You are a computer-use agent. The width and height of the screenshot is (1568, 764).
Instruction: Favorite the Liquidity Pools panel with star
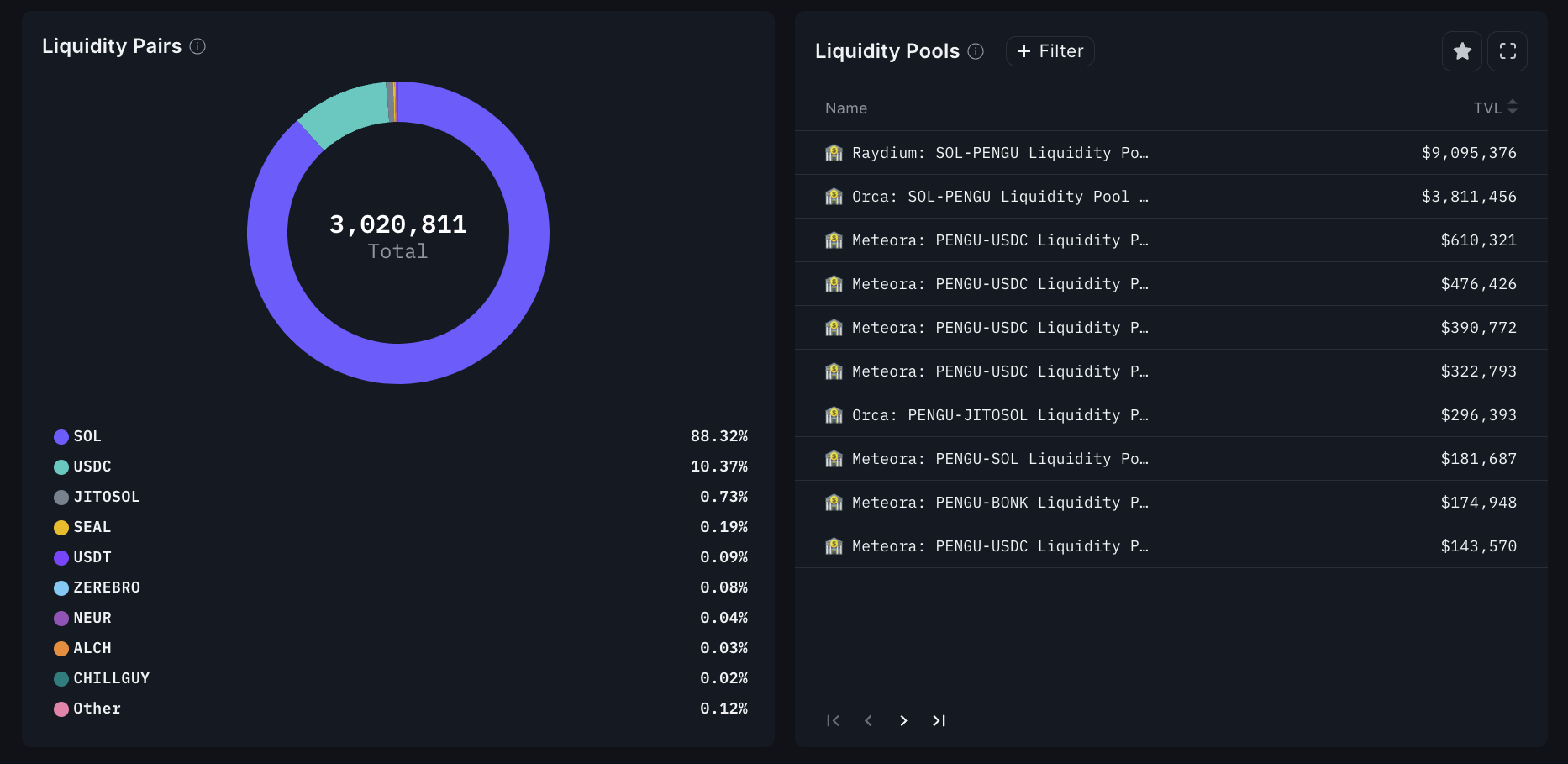pyautogui.click(x=1462, y=51)
